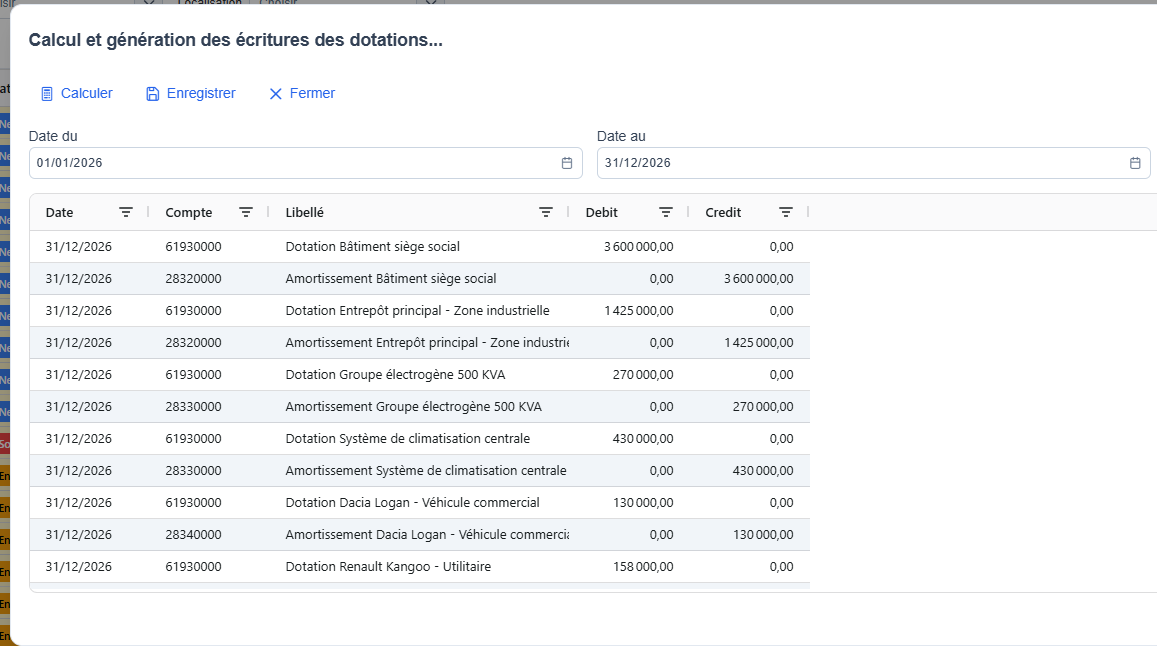Select Amortissement Groupe électrogène 500 KVA row

(413, 407)
